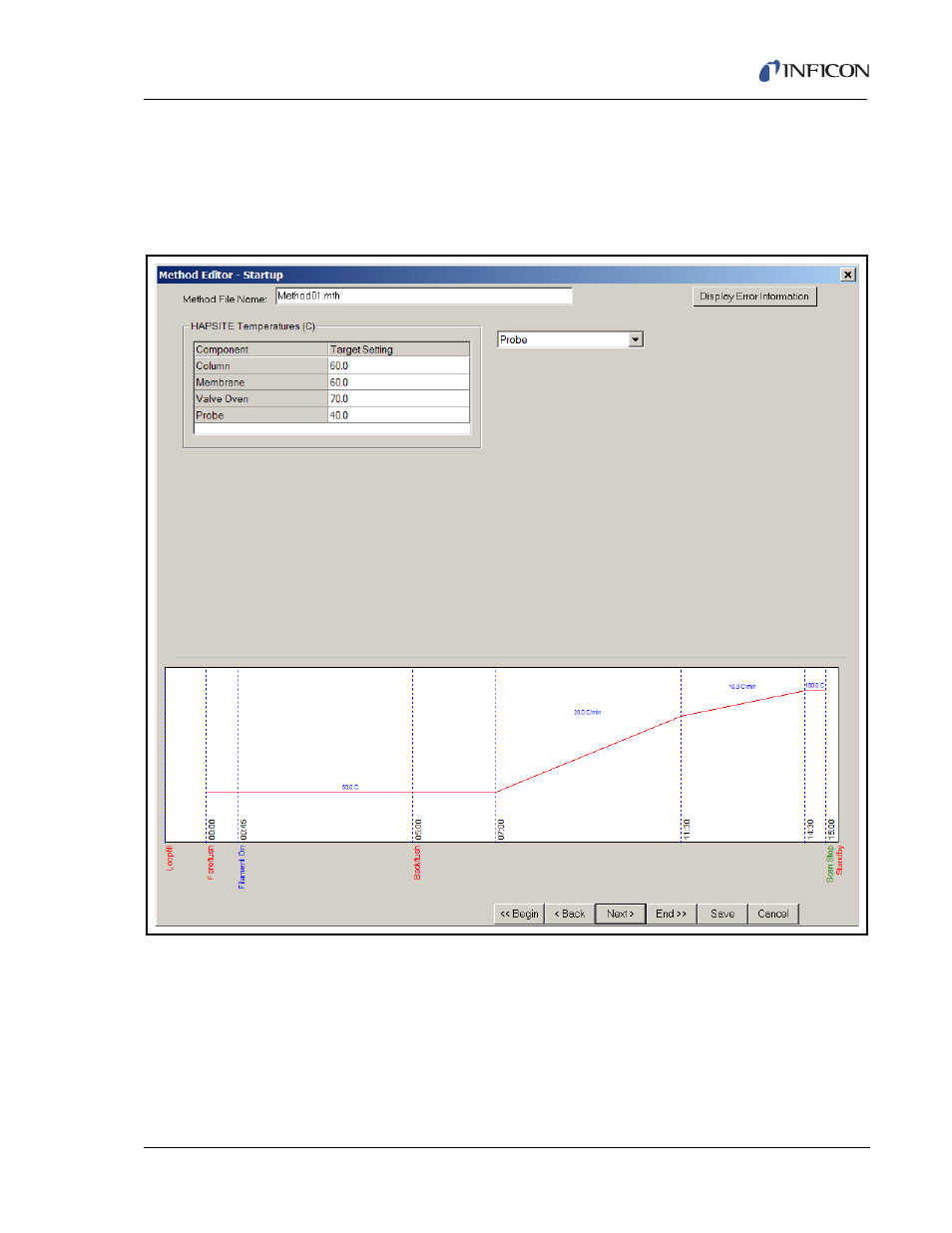Save the method file

[x=722, y=914]
